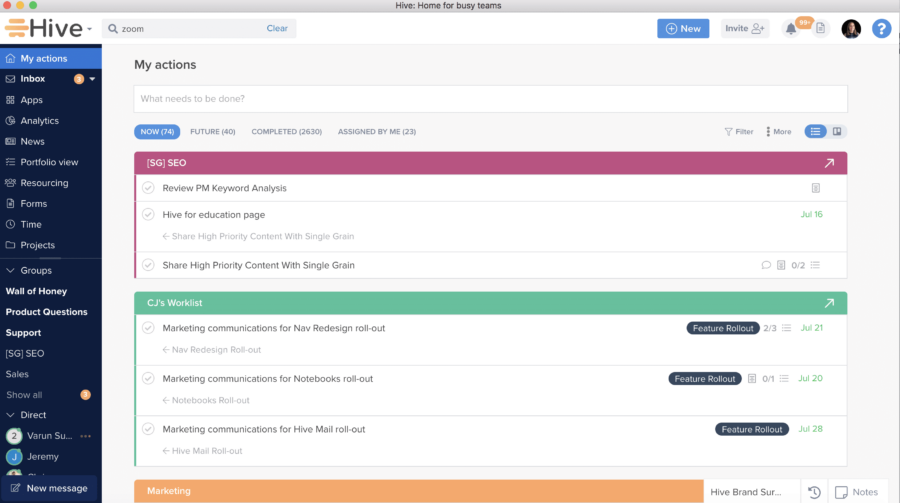Complete Marketing communications for Notebooks roll-out
Screen dimensions: 900x503
[x=148, y=379]
